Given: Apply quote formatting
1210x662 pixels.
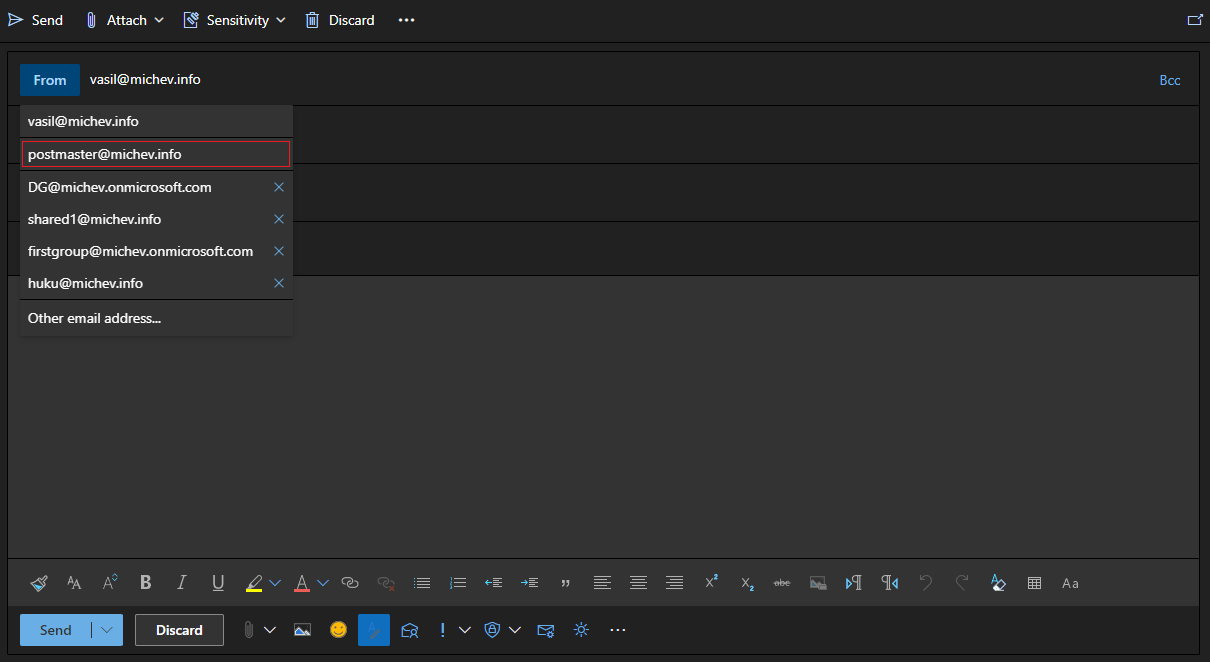Looking at the screenshot, I should 566,582.
